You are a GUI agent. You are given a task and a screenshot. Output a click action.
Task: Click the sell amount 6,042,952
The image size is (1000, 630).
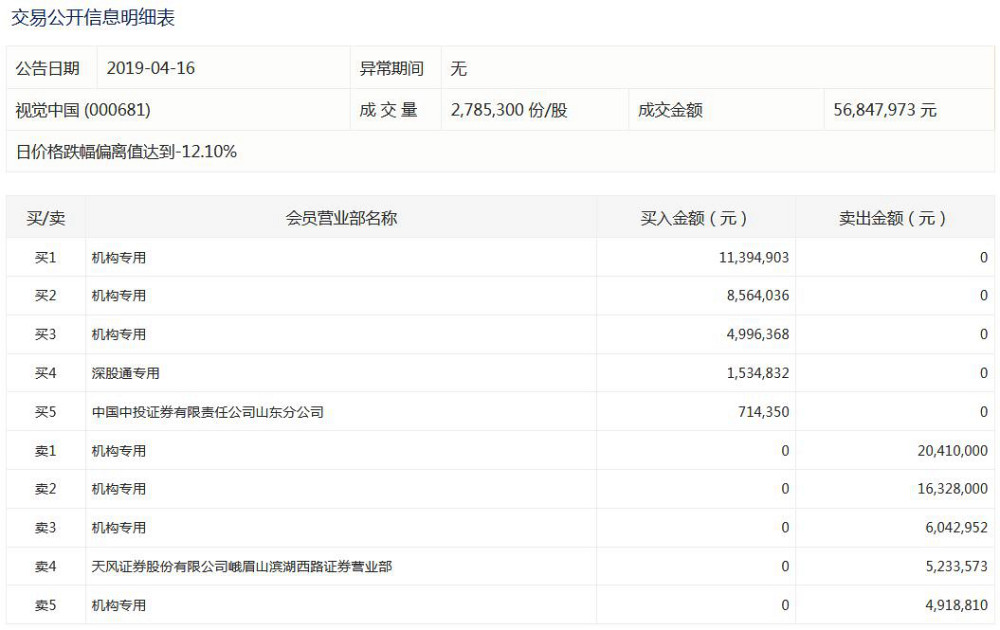click(957, 528)
